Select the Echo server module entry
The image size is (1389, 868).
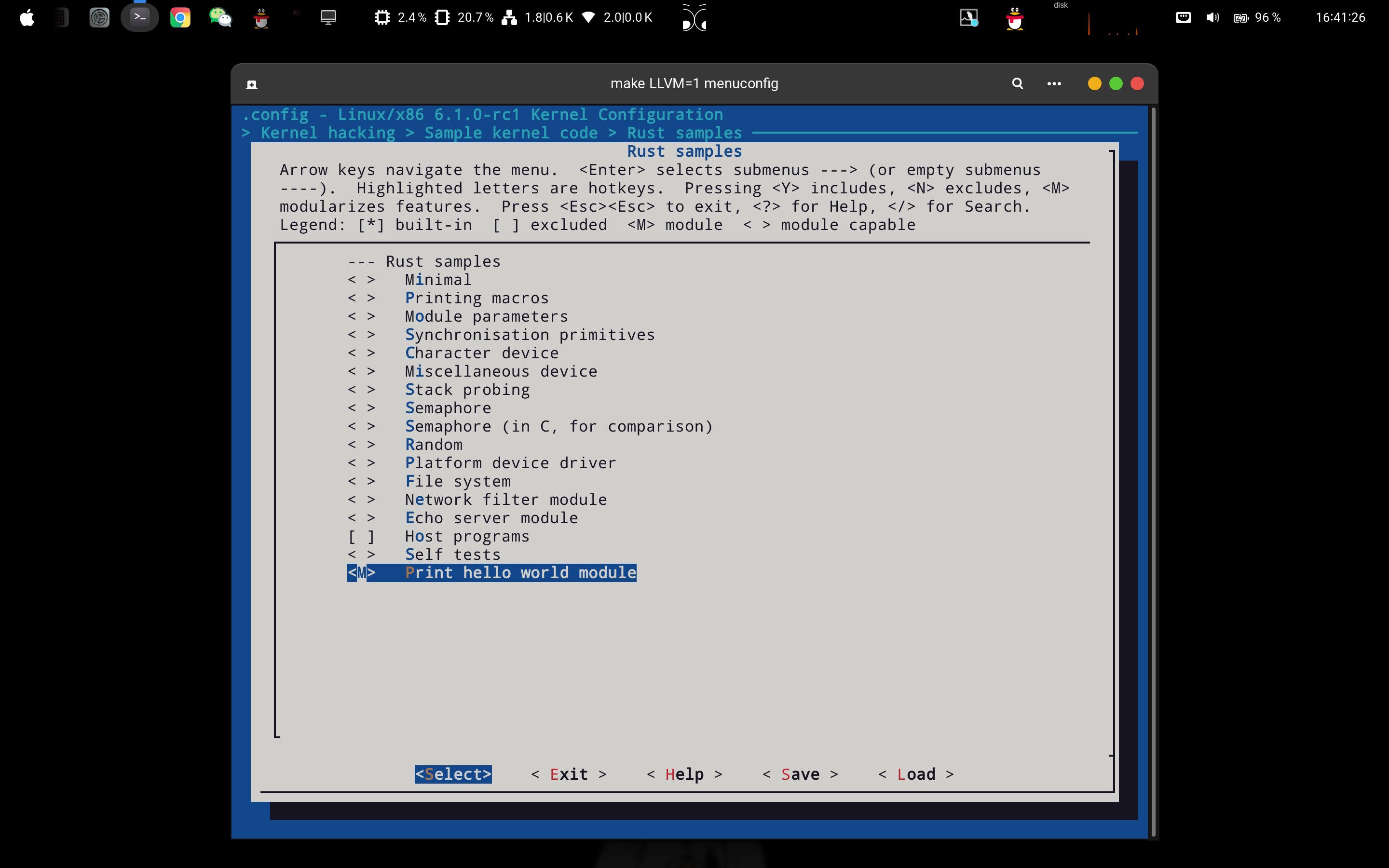click(491, 518)
